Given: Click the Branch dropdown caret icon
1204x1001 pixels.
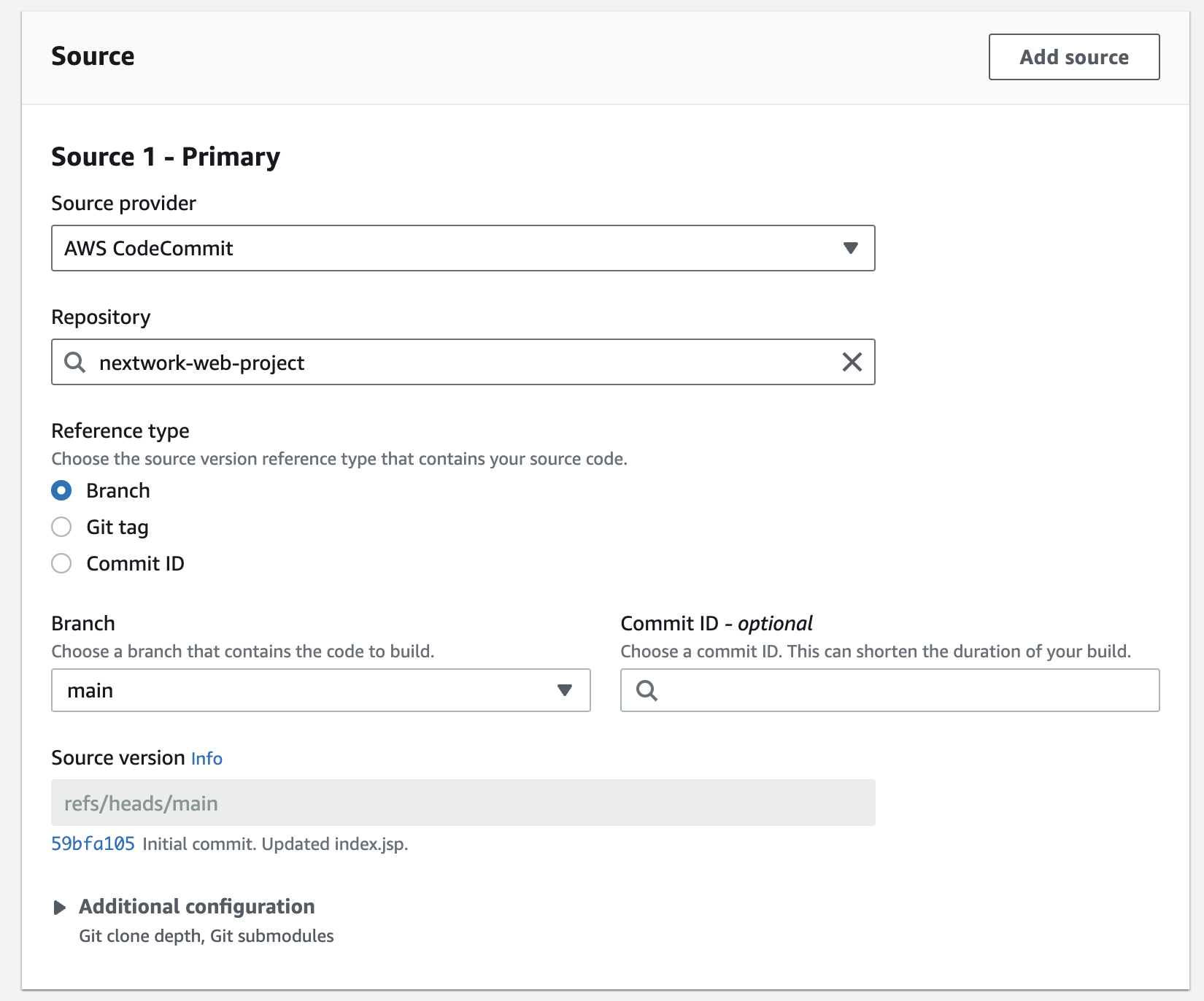Looking at the screenshot, I should tap(564, 690).
